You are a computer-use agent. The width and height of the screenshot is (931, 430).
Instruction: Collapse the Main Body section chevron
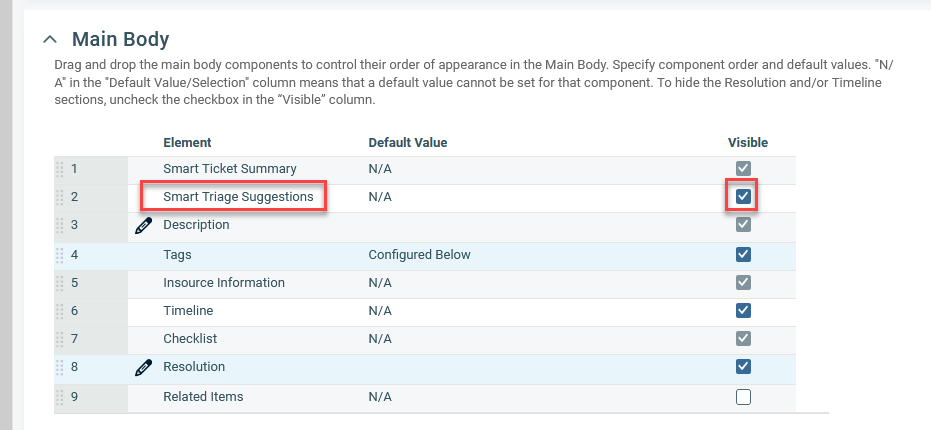50,40
